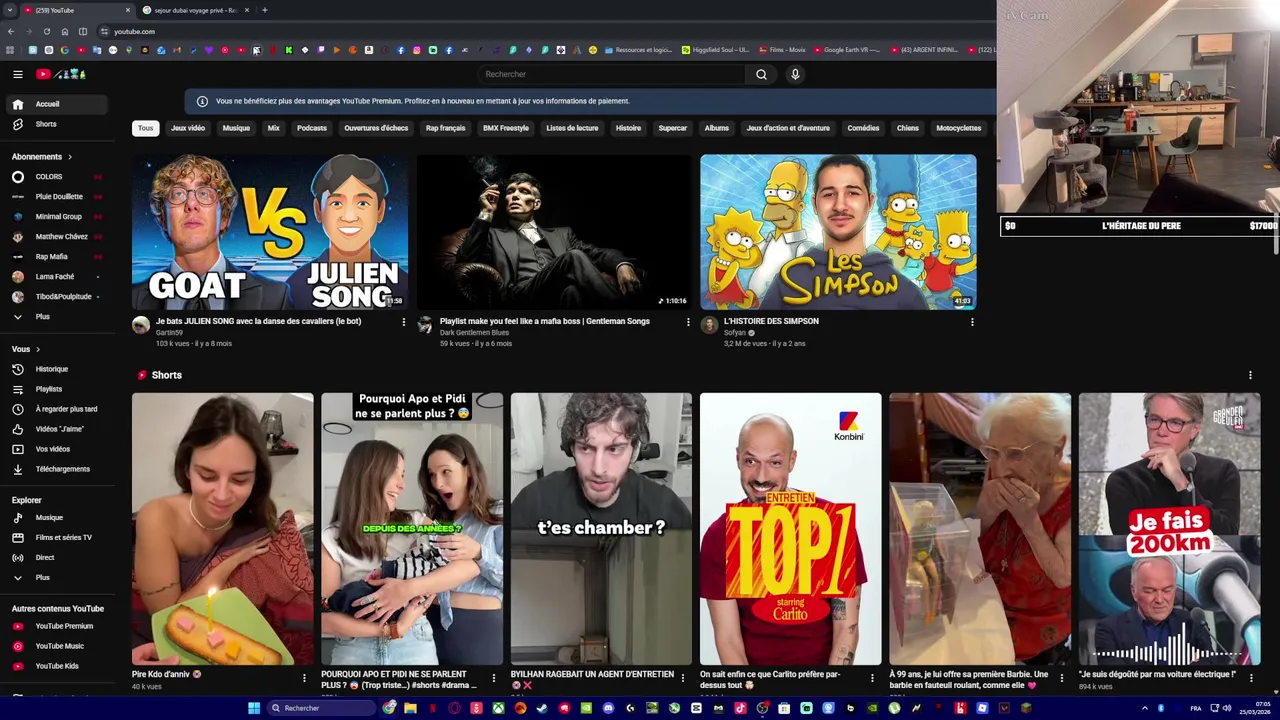Open Vos vidéos in sidebar
This screenshot has height=720, width=1280.
(57, 449)
